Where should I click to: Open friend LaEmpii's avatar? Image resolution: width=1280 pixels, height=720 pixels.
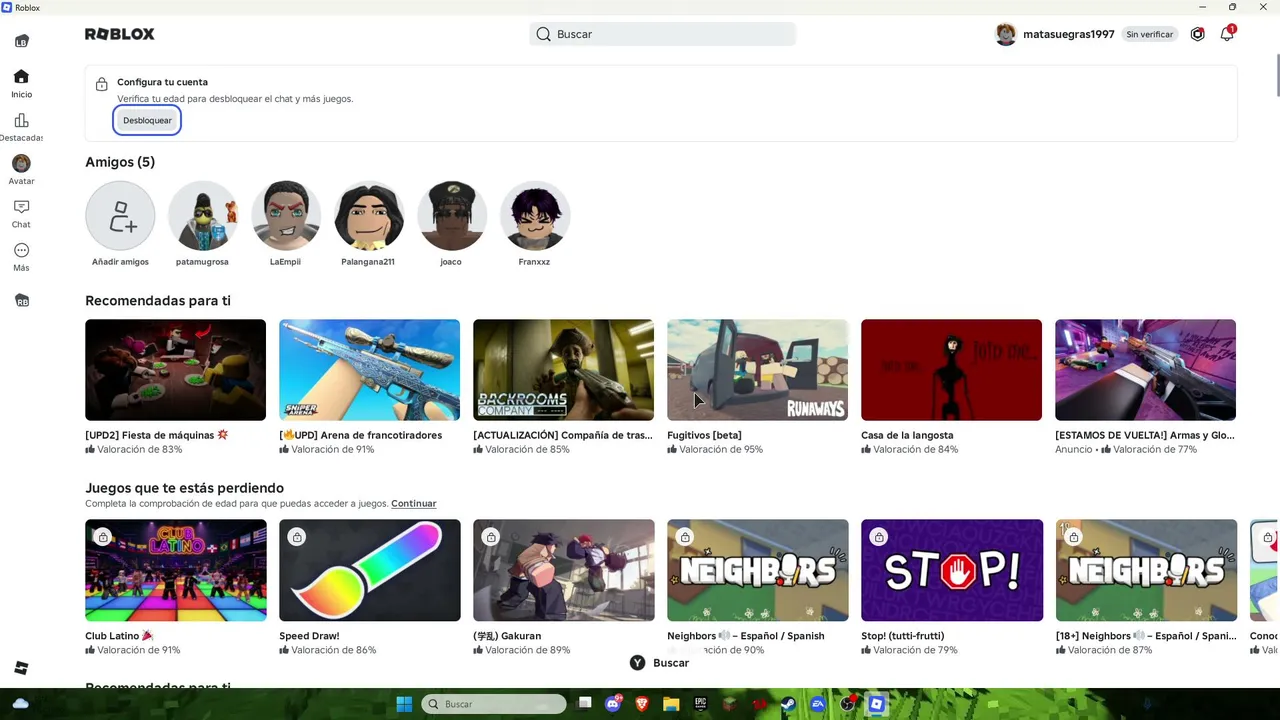pyautogui.click(x=286, y=216)
